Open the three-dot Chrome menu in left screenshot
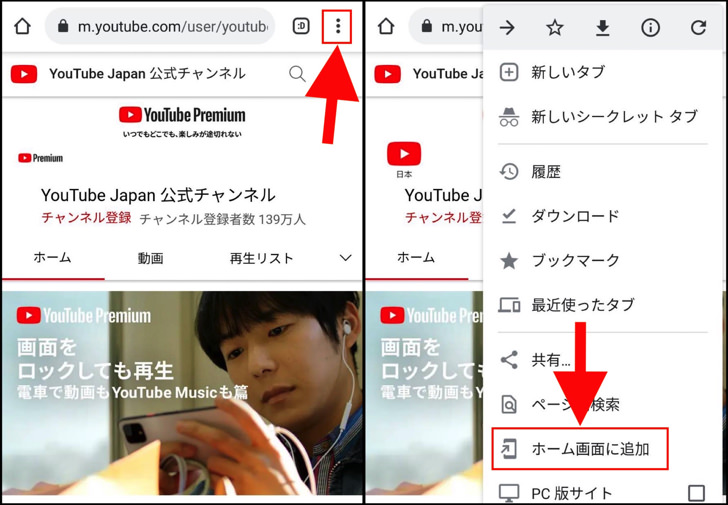 point(338,26)
